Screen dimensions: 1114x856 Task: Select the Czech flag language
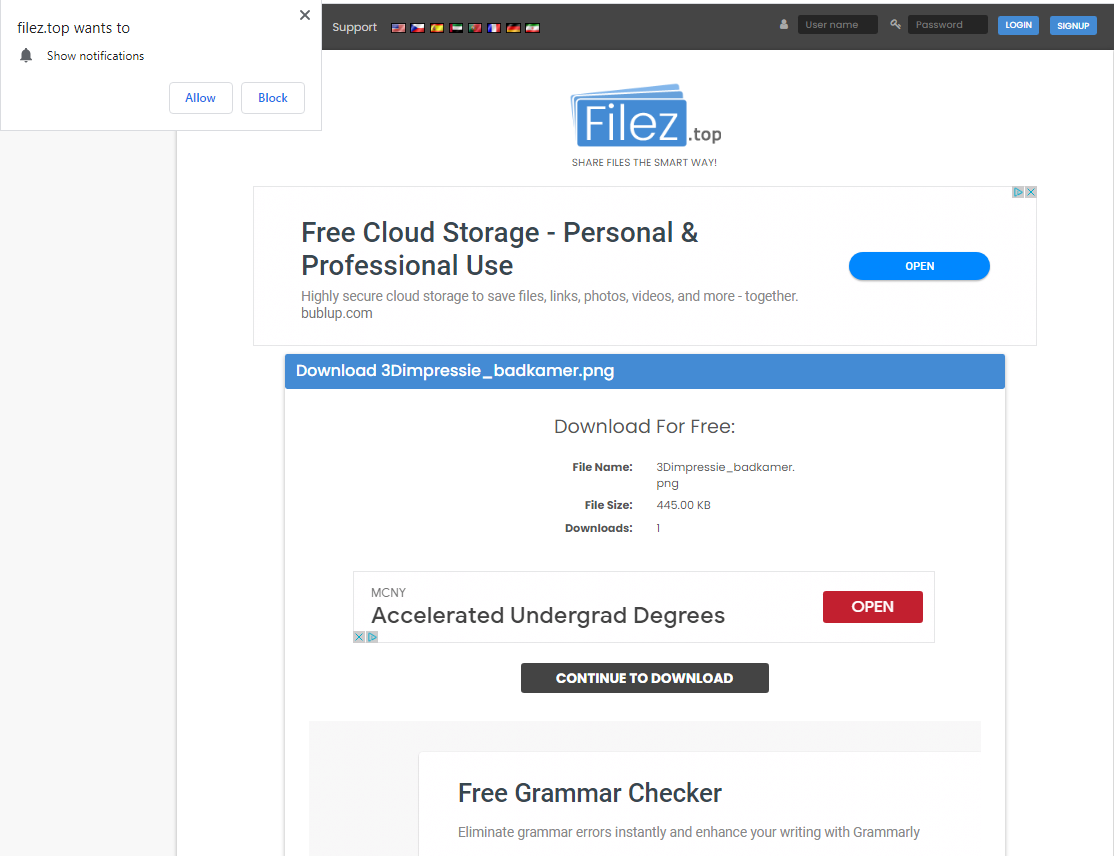[417, 28]
